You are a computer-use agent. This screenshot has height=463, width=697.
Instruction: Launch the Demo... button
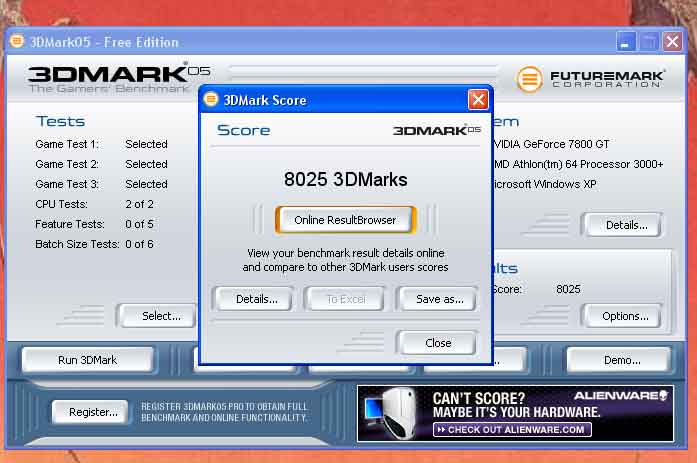pyautogui.click(x=621, y=359)
